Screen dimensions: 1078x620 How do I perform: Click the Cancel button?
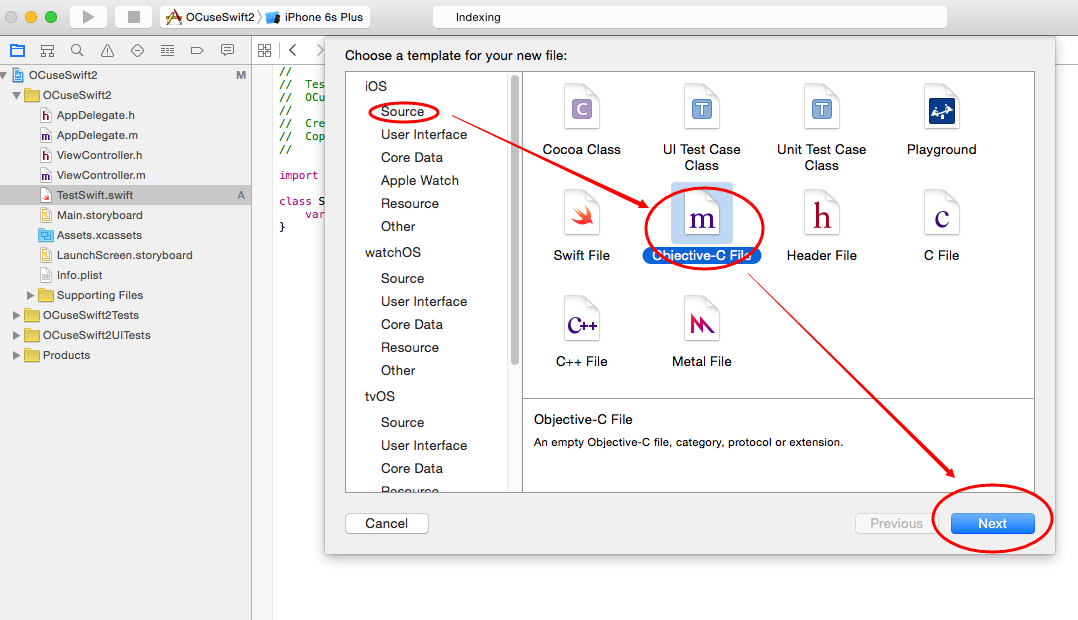386,523
